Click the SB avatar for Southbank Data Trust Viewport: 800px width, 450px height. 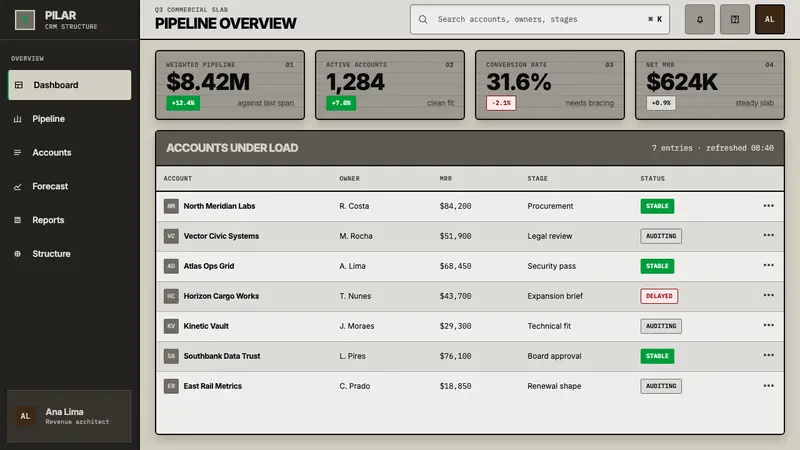pos(171,356)
